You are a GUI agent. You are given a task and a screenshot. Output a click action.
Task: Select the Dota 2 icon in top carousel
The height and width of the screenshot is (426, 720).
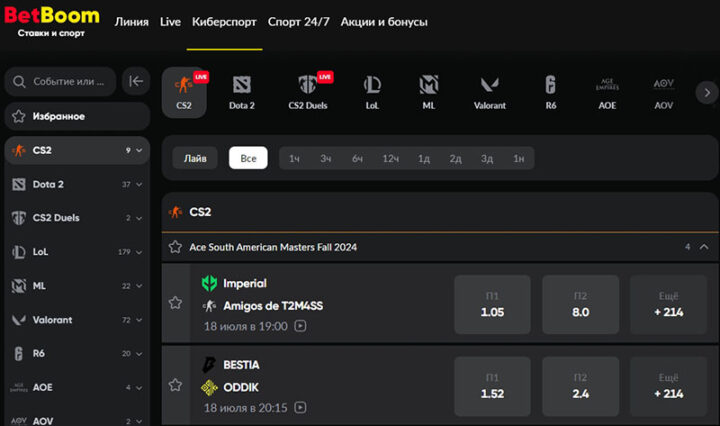coord(242,91)
